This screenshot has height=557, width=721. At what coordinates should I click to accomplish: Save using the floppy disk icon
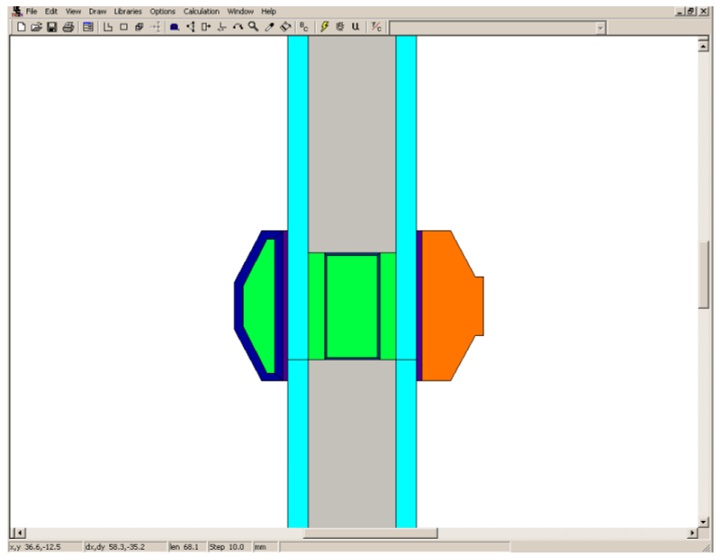pos(51,27)
